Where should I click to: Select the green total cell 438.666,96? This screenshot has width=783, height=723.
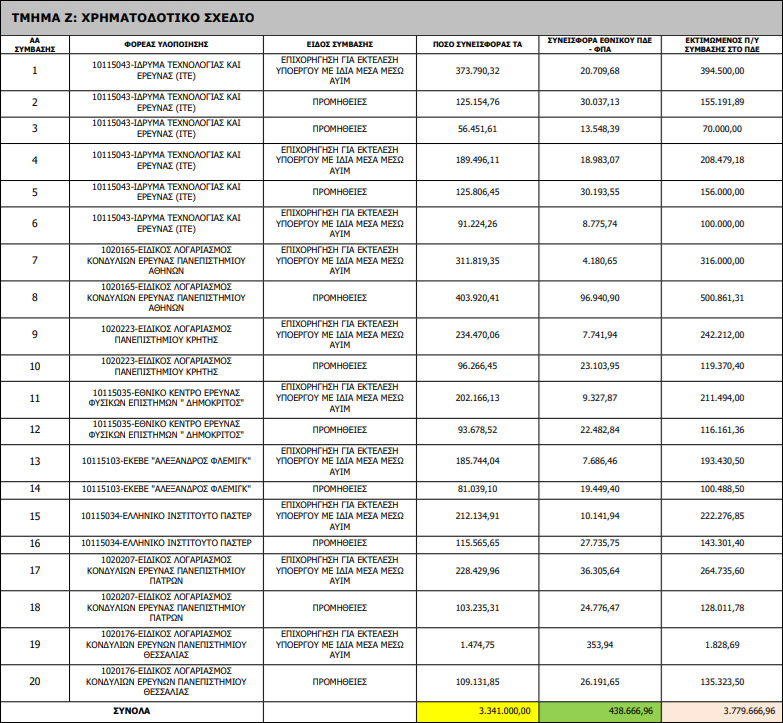click(x=599, y=710)
